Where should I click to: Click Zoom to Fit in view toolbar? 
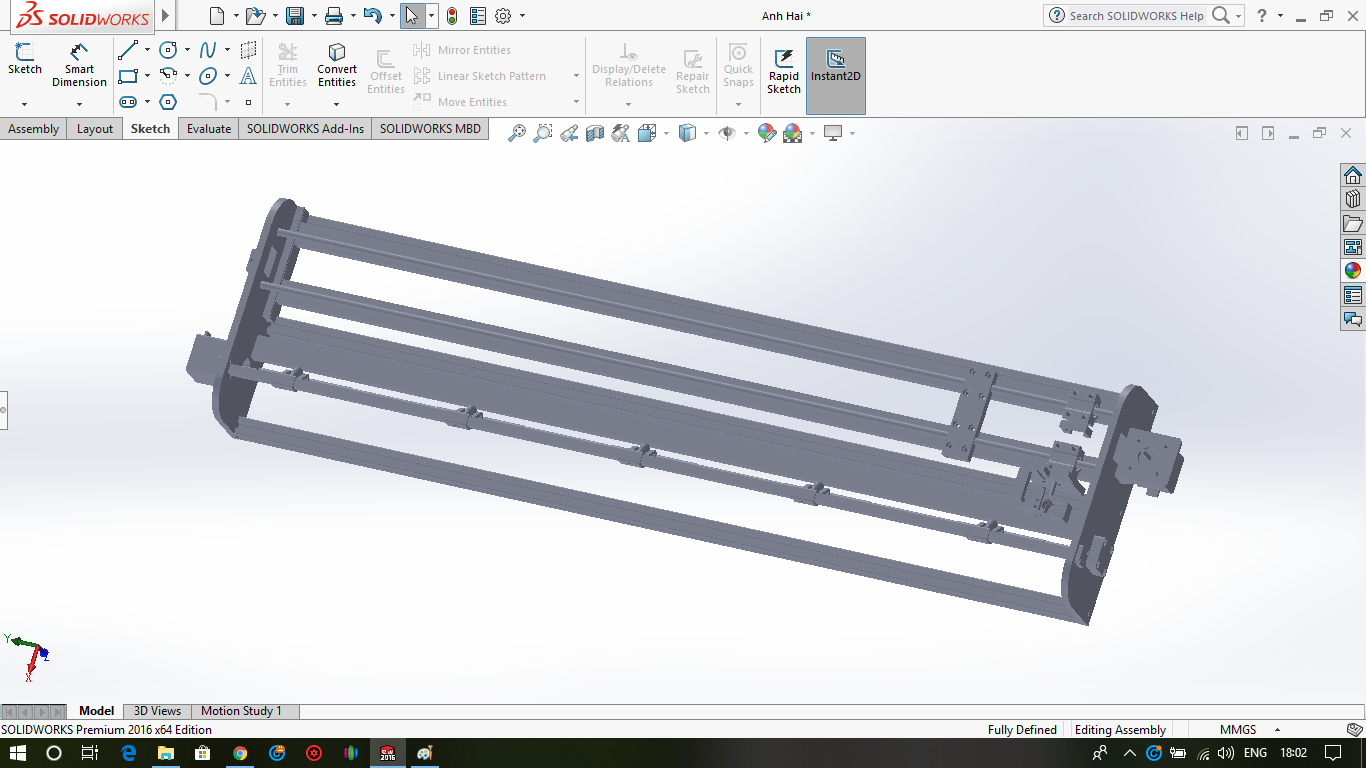point(516,133)
